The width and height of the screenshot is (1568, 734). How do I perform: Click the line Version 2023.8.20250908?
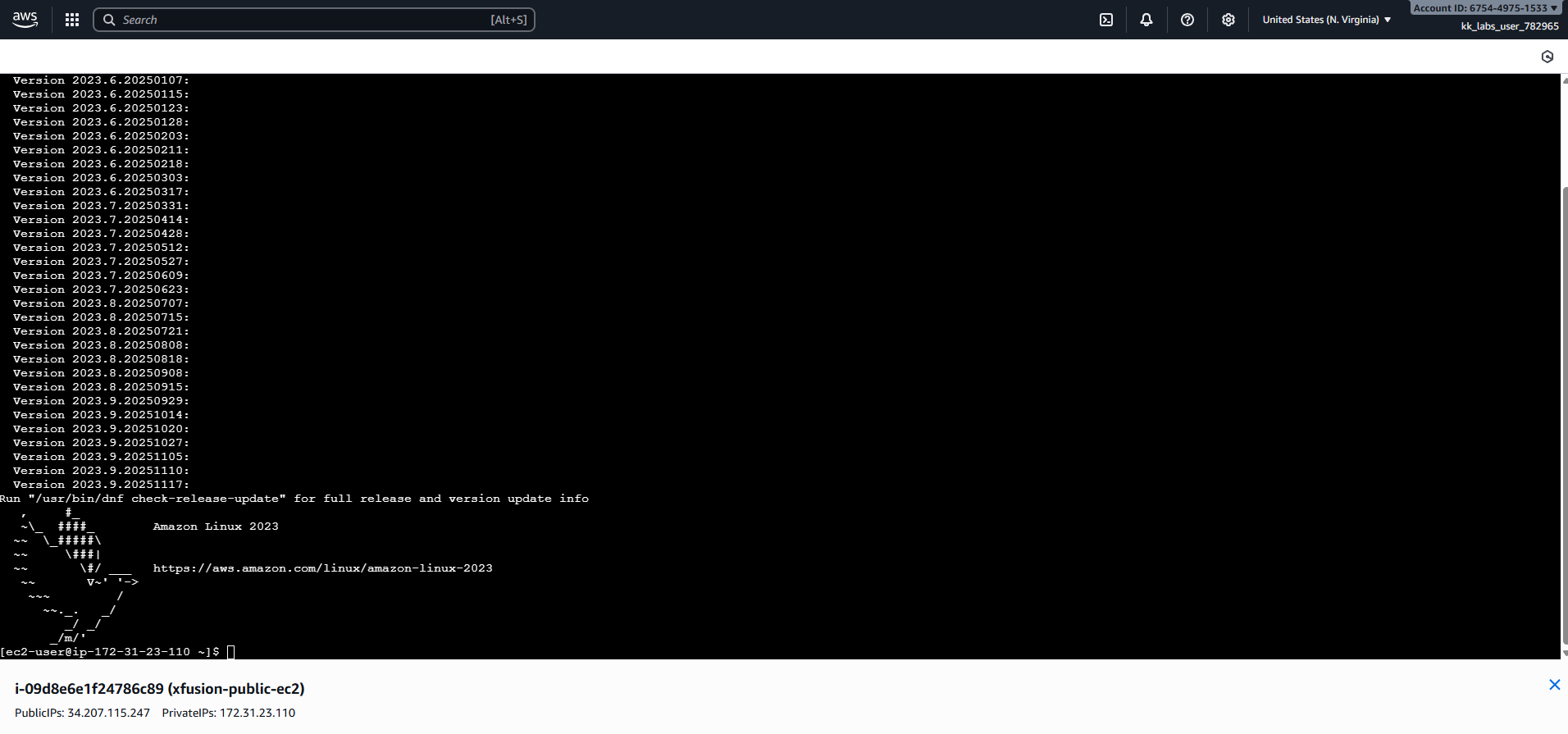coord(101,373)
